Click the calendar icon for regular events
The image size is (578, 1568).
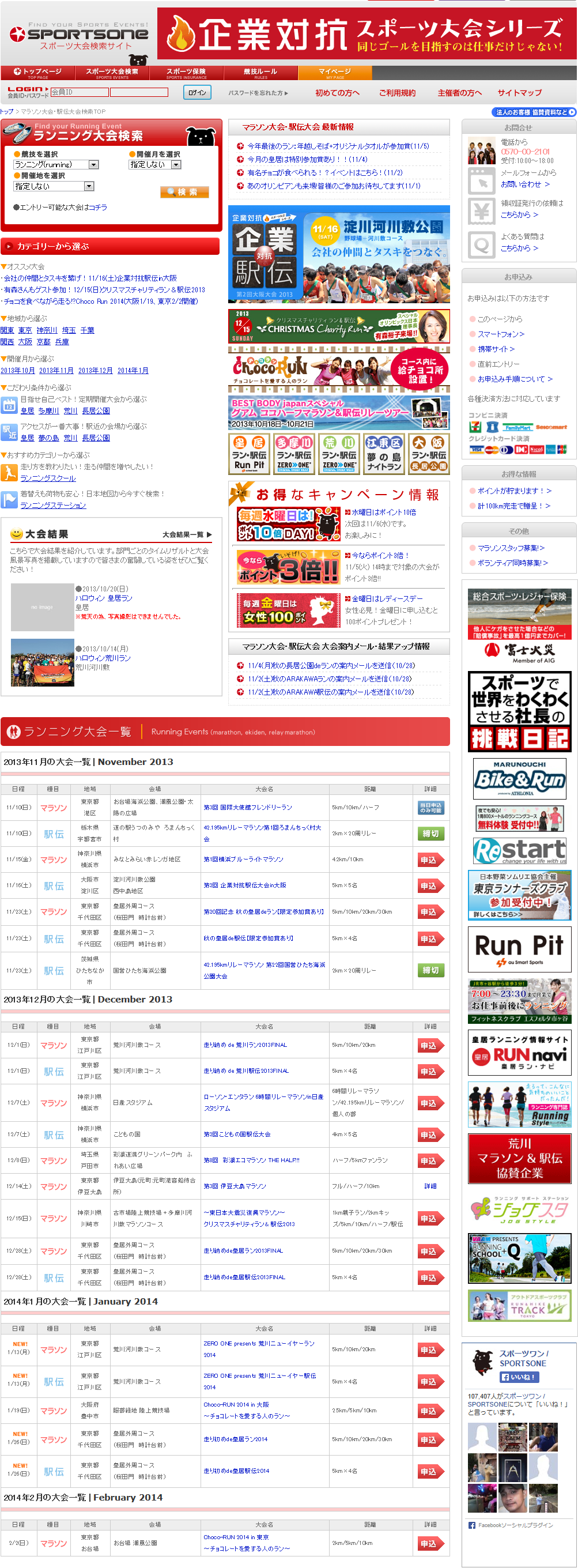point(9,405)
